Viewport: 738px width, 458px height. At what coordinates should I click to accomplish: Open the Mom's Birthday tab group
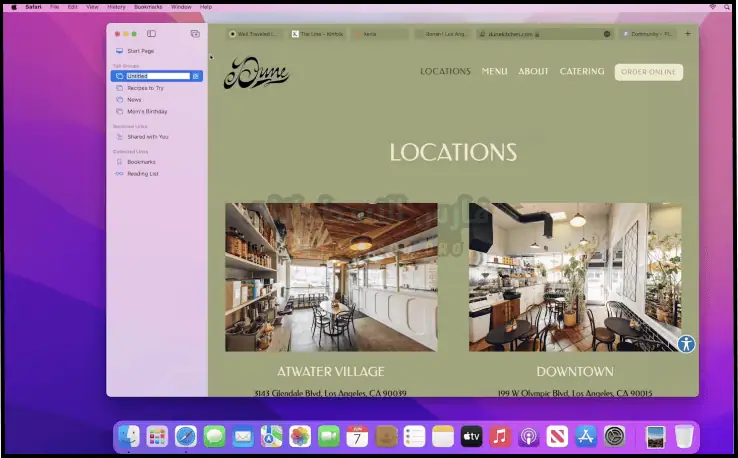point(147,112)
